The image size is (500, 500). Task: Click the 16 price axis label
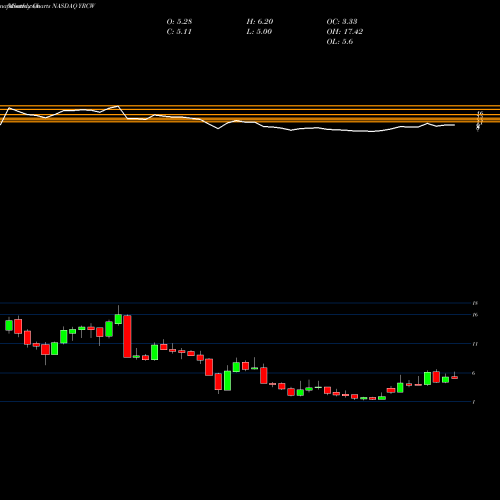tap(475, 315)
